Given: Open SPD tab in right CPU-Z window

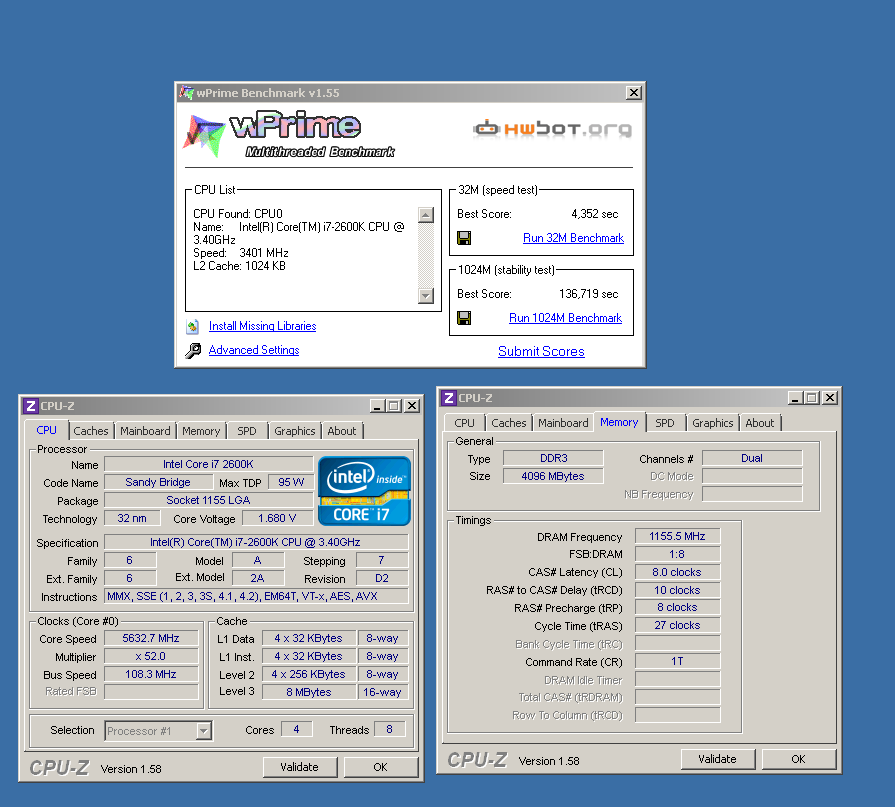Looking at the screenshot, I should [x=665, y=423].
